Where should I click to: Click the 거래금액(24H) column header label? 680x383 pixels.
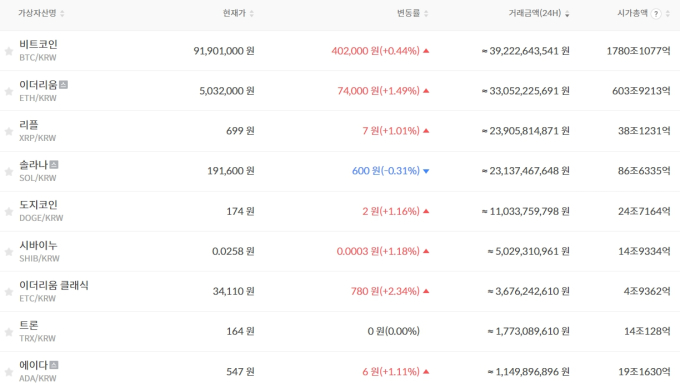point(535,13)
